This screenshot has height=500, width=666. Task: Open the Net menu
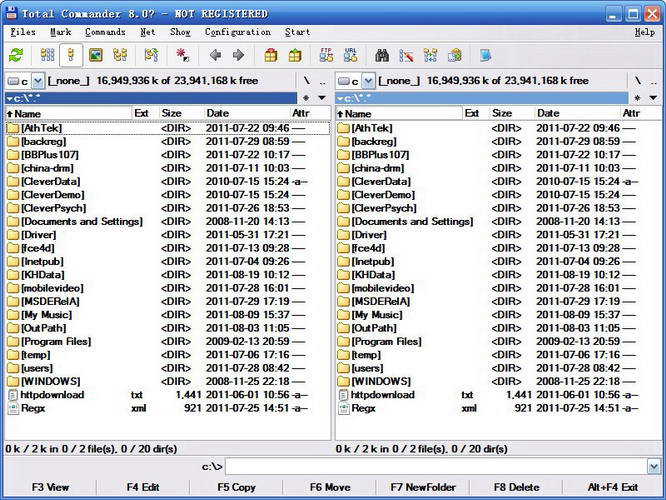[x=147, y=32]
